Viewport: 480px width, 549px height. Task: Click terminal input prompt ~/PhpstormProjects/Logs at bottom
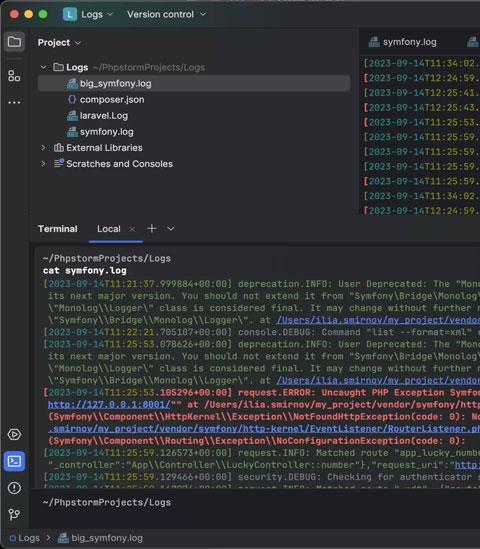107,502
